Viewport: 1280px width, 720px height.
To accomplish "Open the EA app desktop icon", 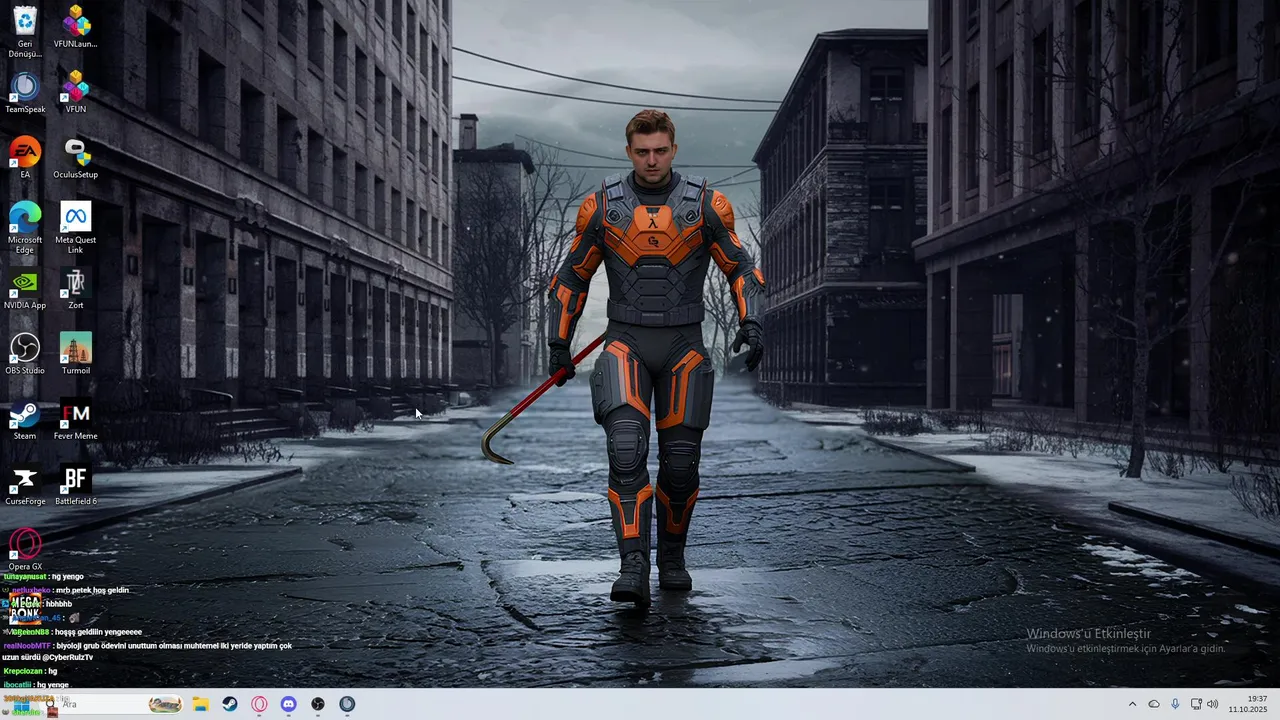I will tap(25, 158).
